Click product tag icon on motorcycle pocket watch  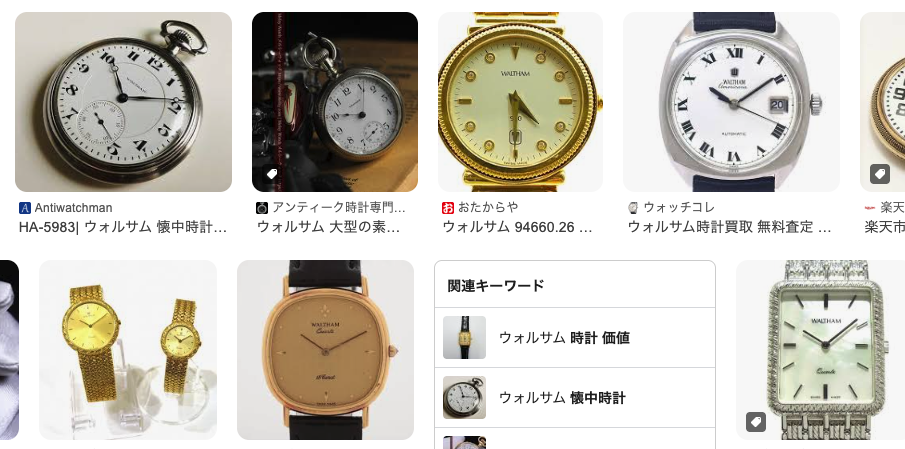(272, 174)
